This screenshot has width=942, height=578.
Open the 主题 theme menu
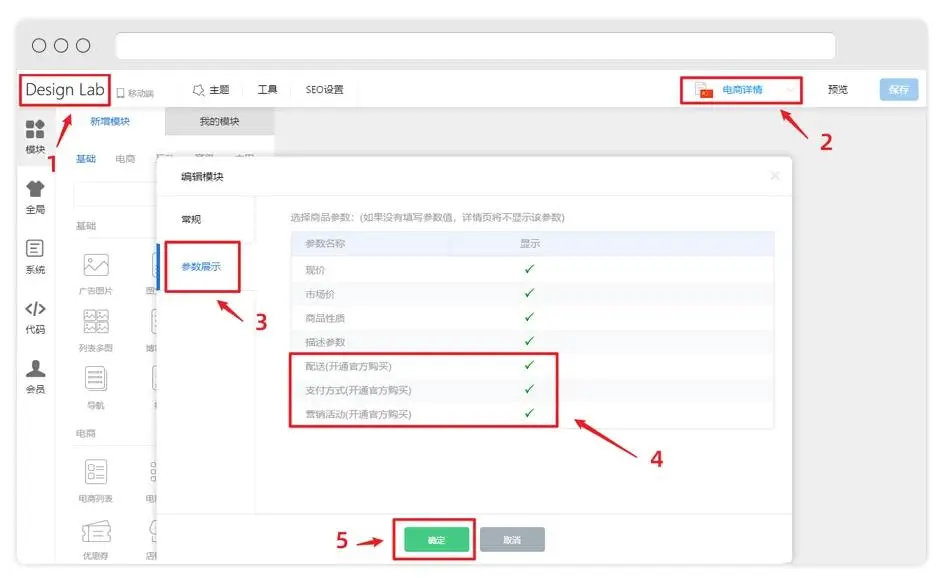tap(211, 90)
